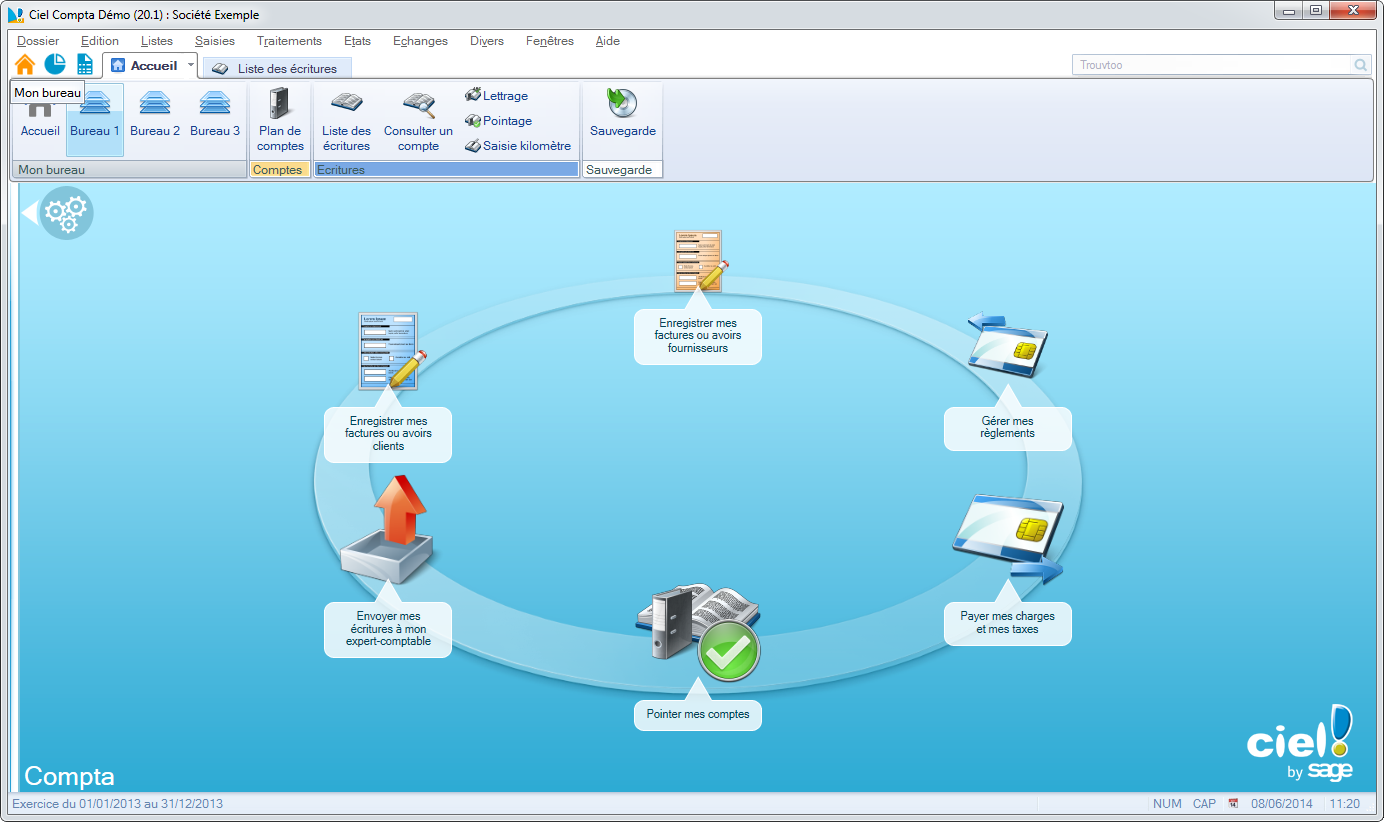The width and height of the screenshot is (1384, 822).
Task: Click Accueil ribbon item under Mon bureau
Action: (x=40, y=120)
